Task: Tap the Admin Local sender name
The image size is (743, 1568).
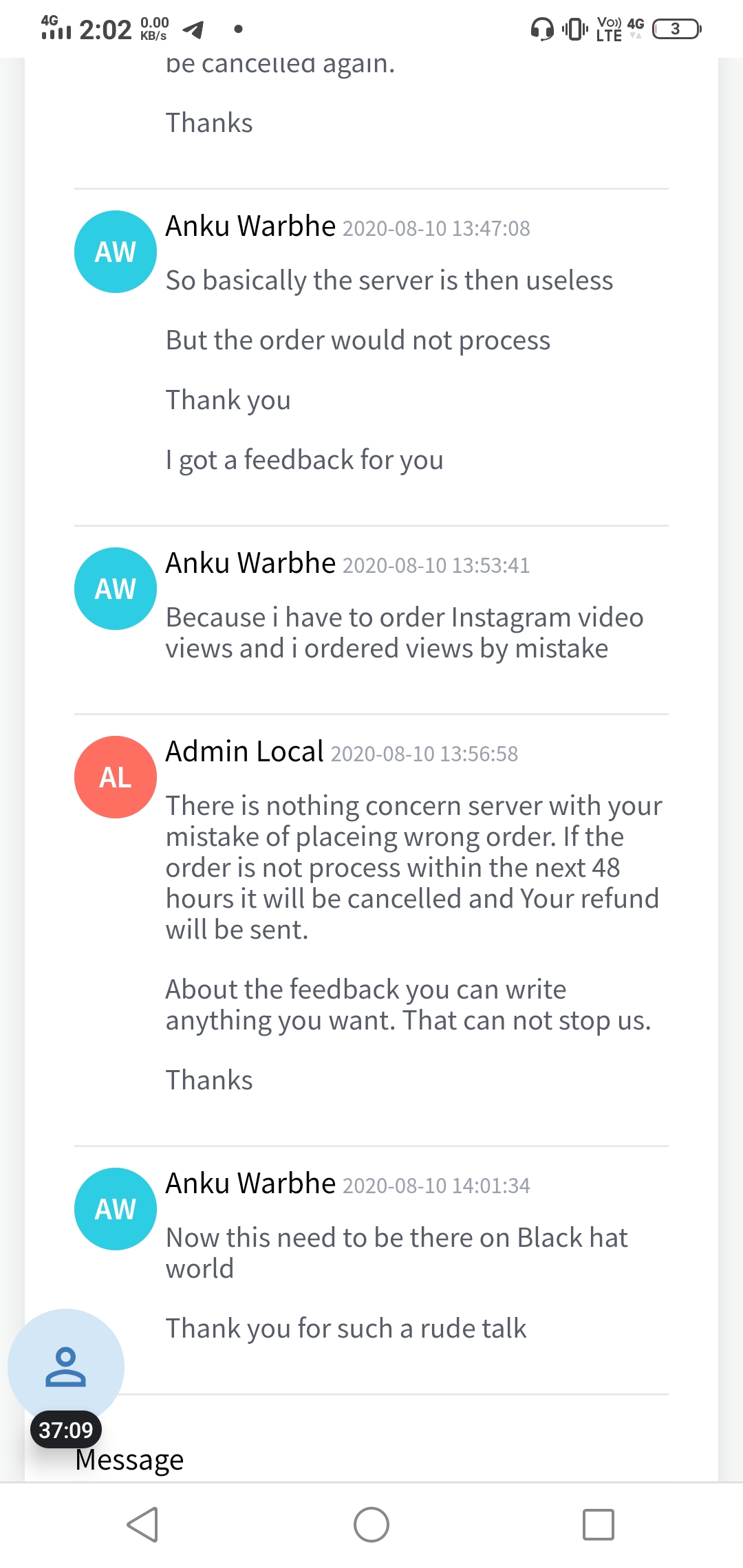Action: tap(245, 751)
